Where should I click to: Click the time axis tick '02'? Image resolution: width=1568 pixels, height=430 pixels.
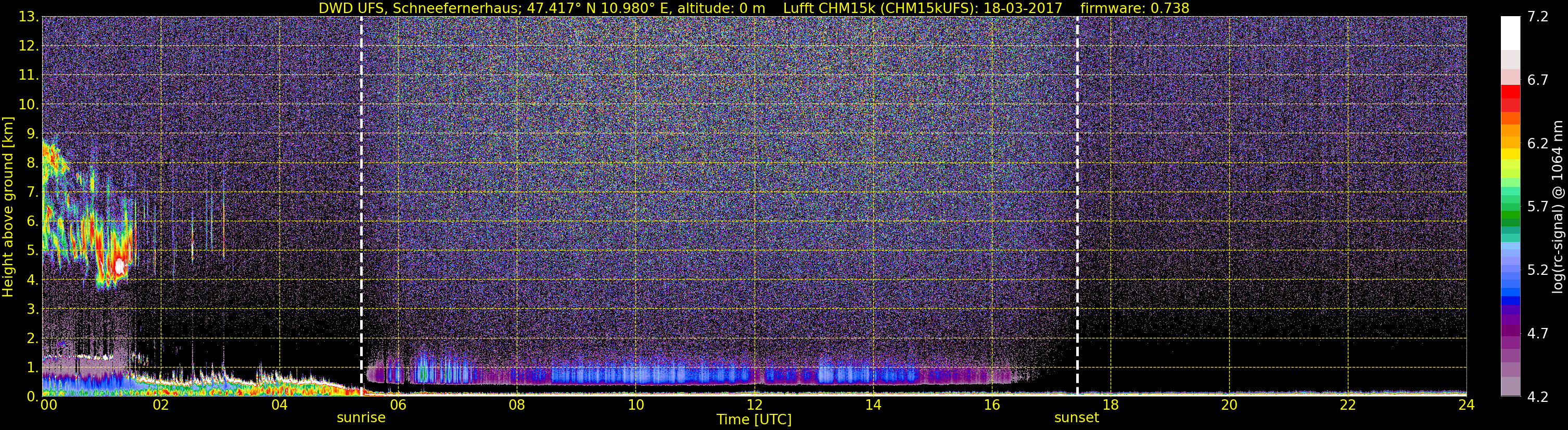click(161, 405)
